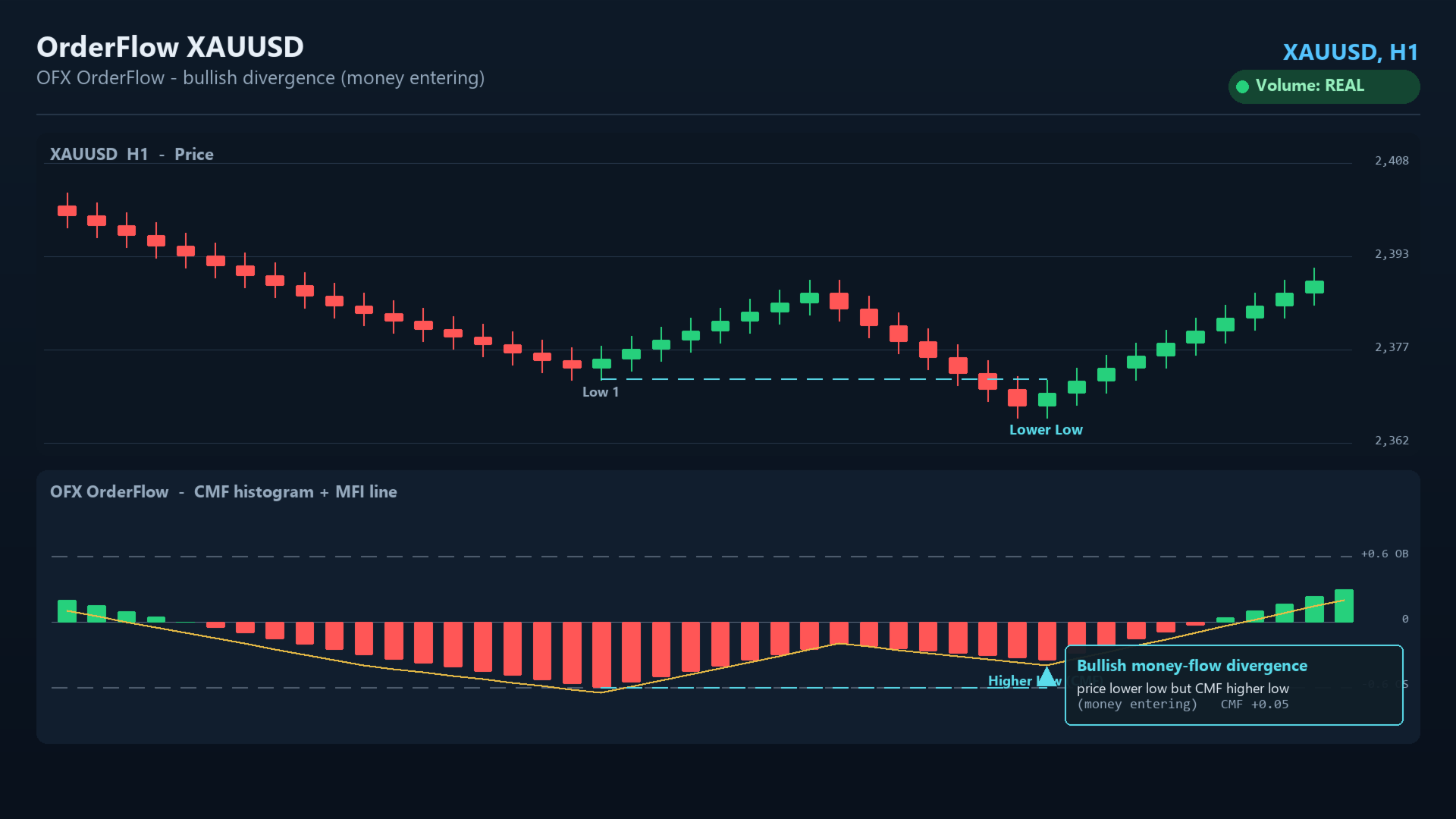The height and width of the screenshot is (819, 1456).
Task: Select the Low 1 price label
Action: tap(601, 392)
